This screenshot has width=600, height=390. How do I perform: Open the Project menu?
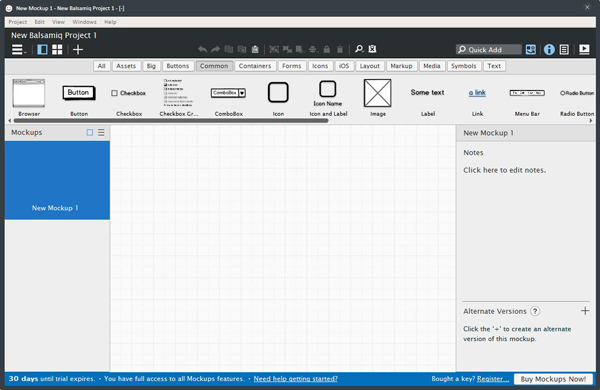point(18,22)
